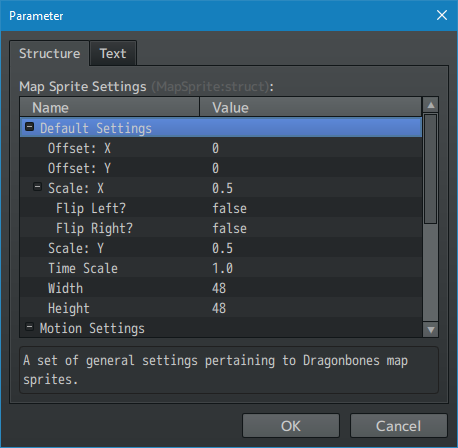Image resolution: width=458 pixels, height=448 pixels.
Task: Click the Time Scale value 1.0
Action: point(222,268)
